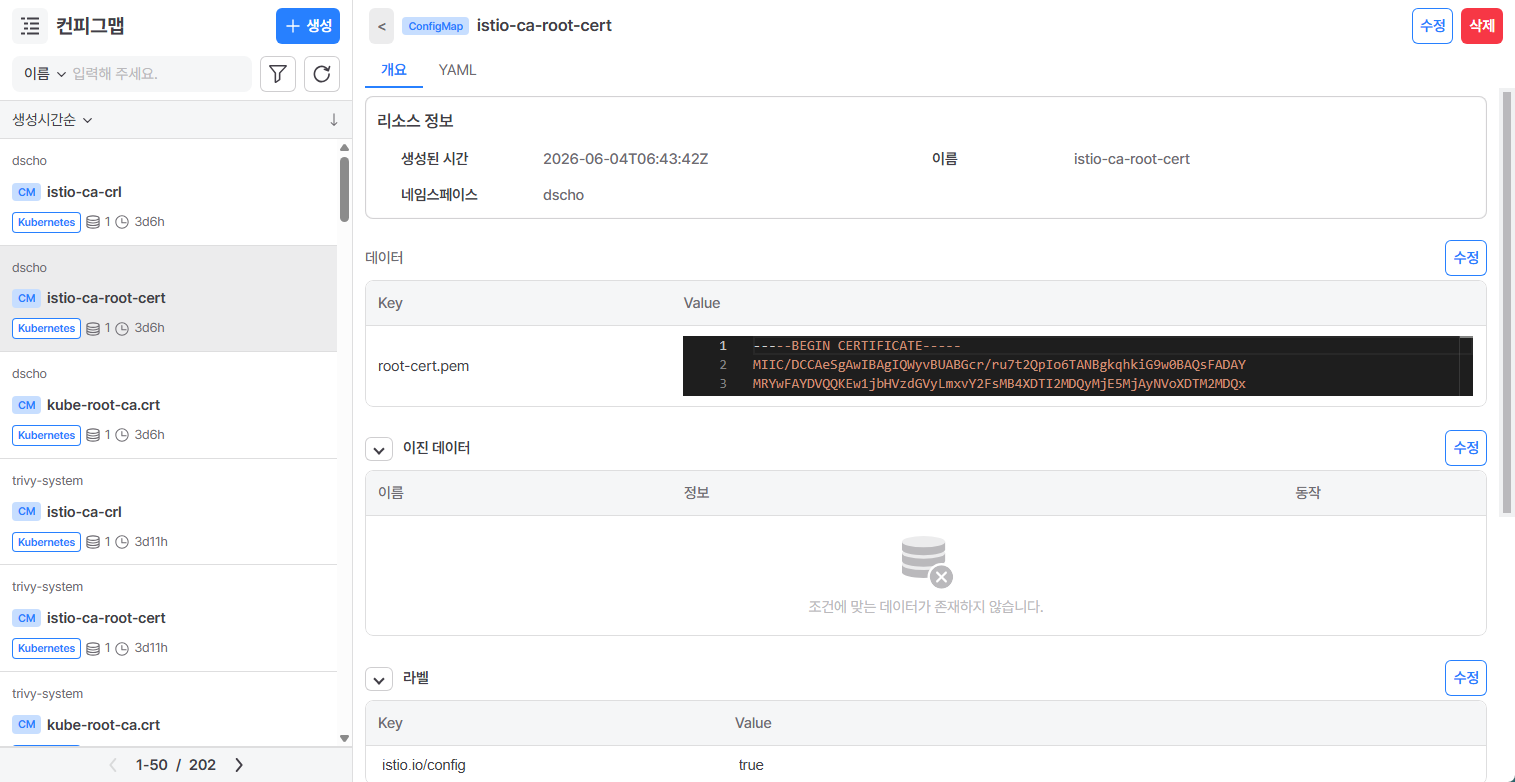Click CM icon of dscho kube-root-ca.crt
The image size is (1515, 782).
[x=27, y=405]
